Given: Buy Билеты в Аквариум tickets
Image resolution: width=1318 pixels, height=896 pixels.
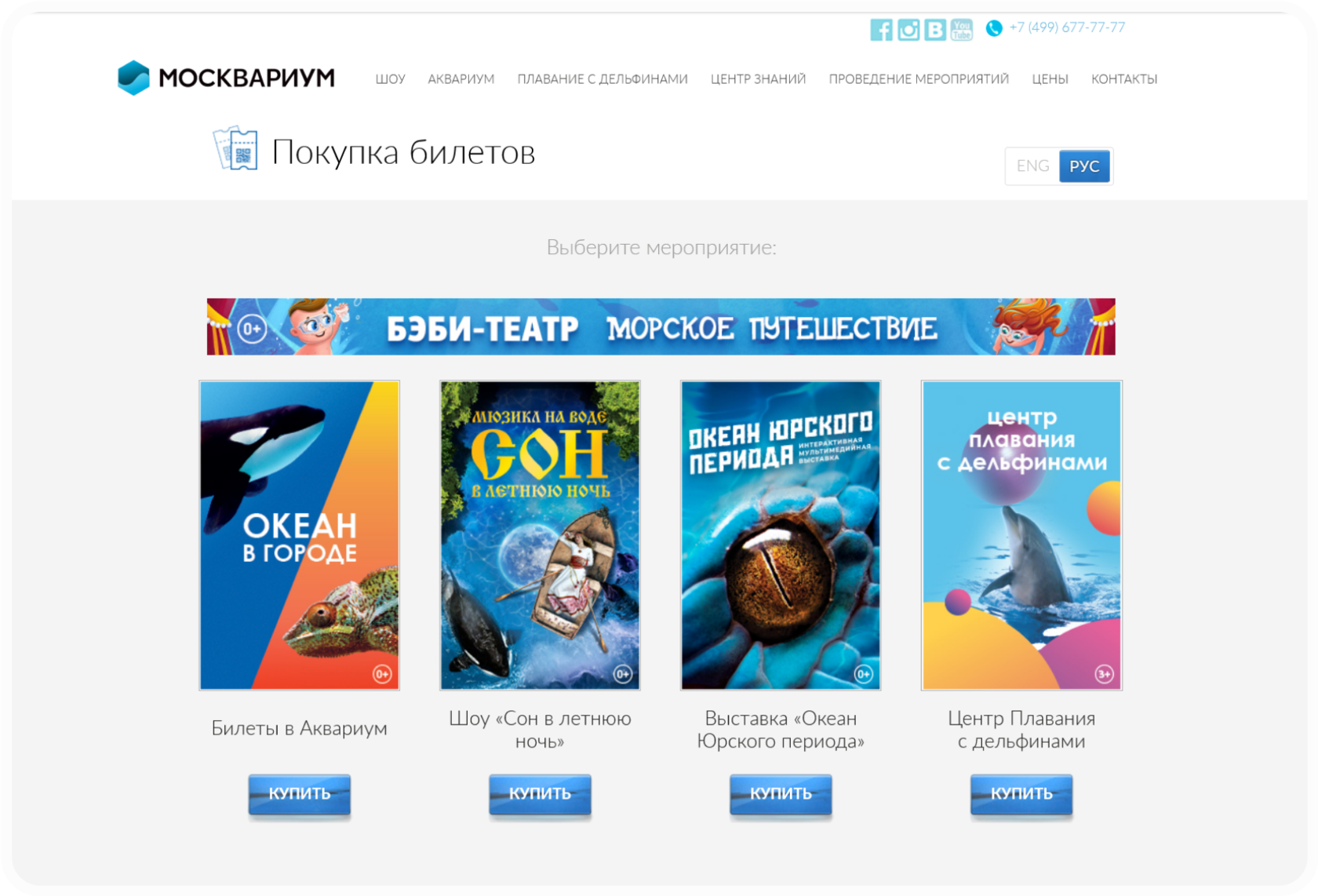Looking at the screenshot, I should [300, 794].
